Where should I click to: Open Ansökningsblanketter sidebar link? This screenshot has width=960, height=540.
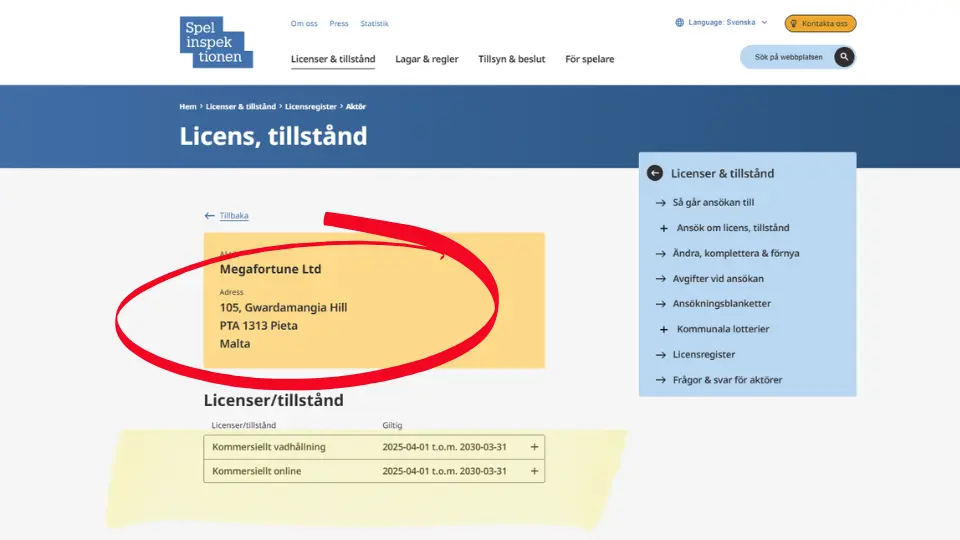722,304
